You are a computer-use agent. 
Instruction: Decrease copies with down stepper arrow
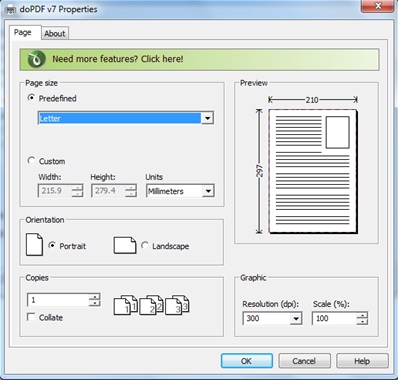click(95, 303)
